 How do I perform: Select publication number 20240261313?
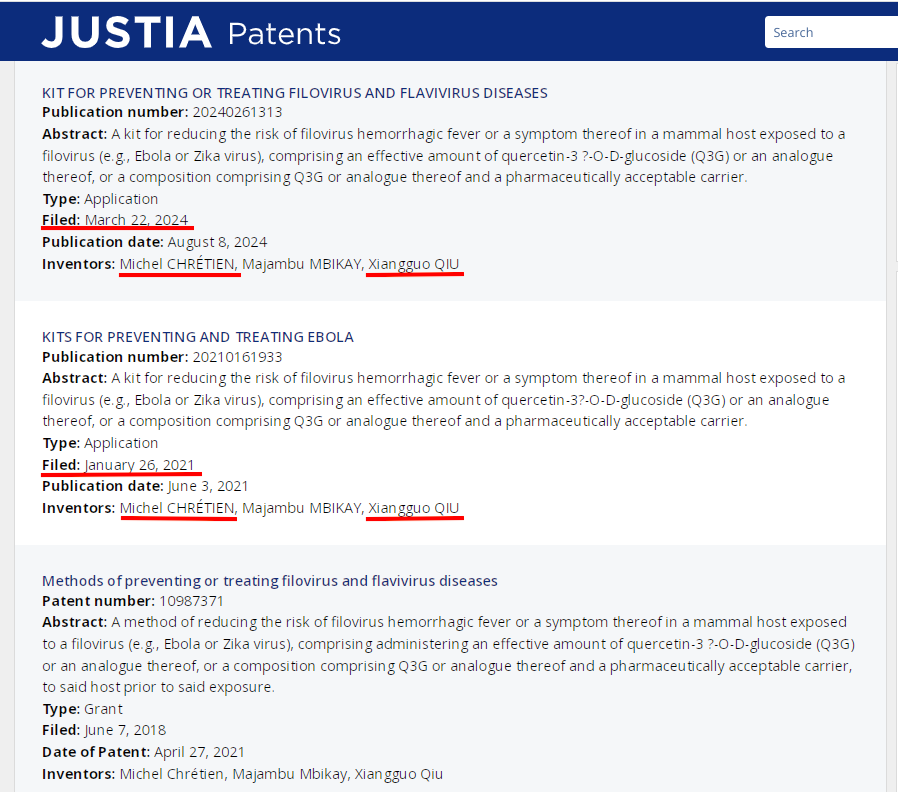click(237, 112)
